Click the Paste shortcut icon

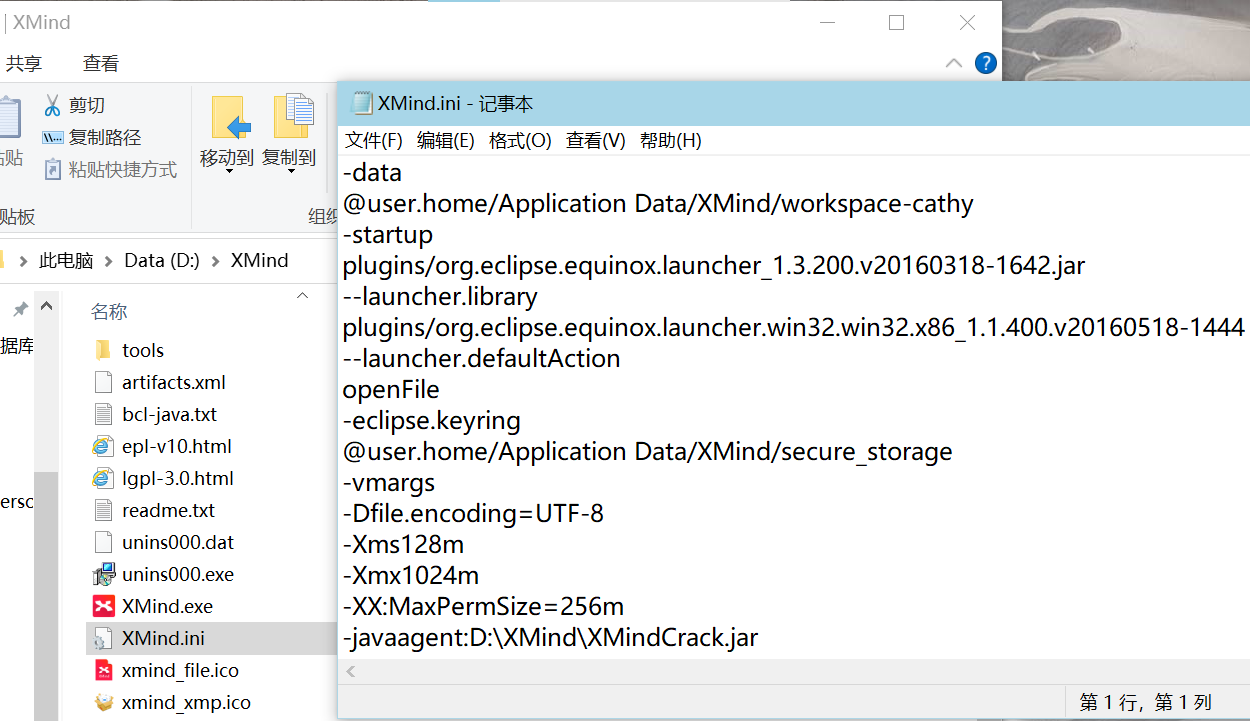pos(52,170)
